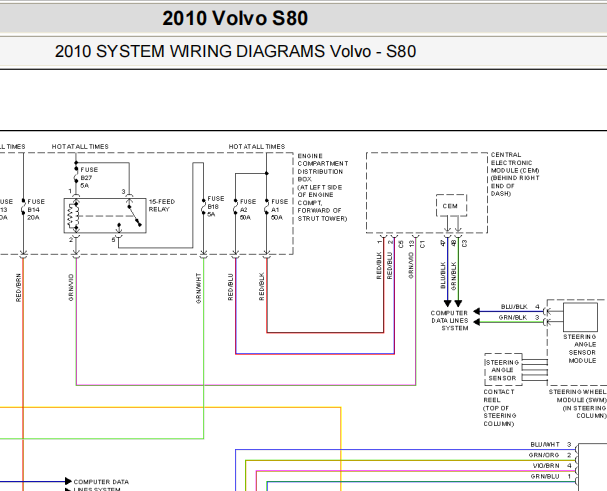The height and width of the screenshot is (491, 607).
Task: Click the dashed STEERING ANGLE SENSOR box
Action: (503, 369)
